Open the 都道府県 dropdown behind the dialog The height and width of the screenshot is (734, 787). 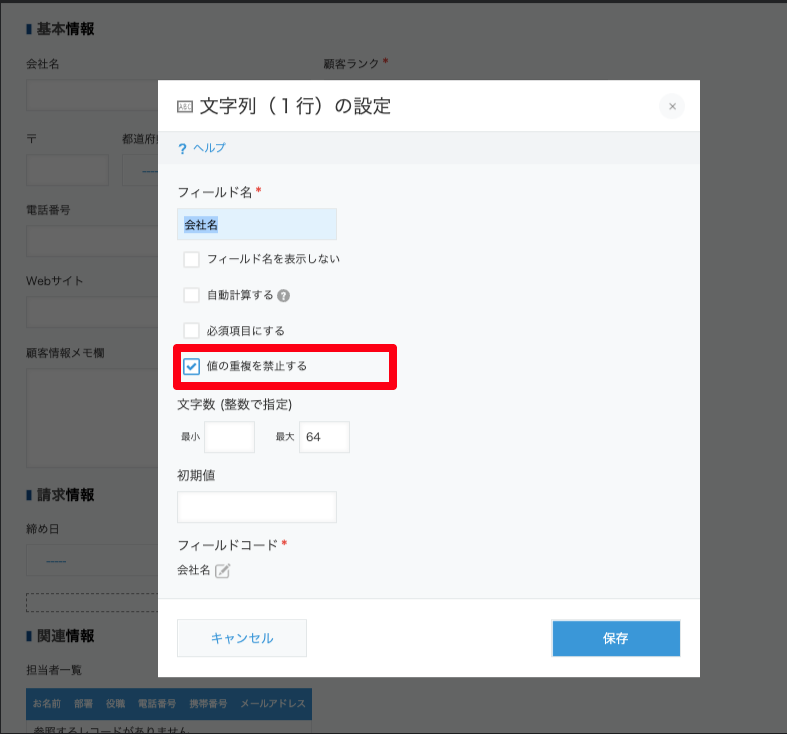[x=140, y=170]
